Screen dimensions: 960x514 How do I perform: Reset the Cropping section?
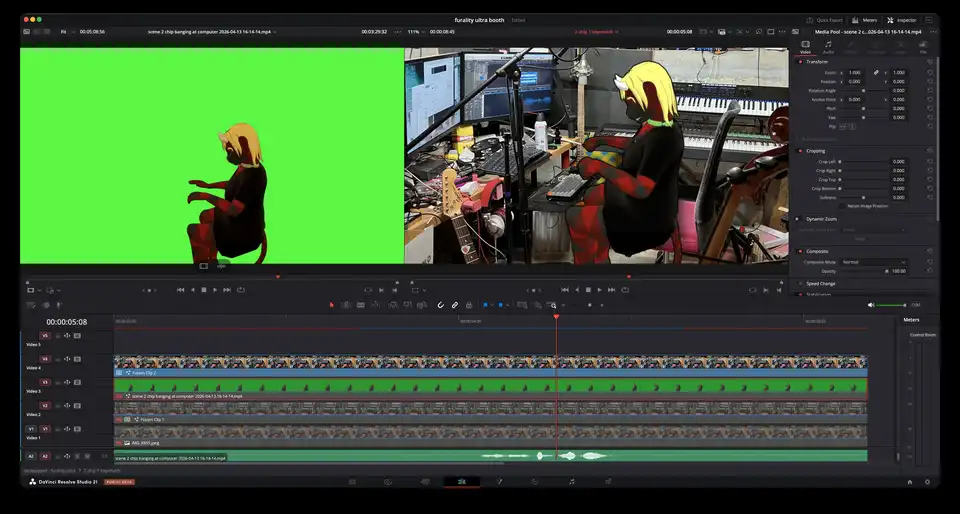point(930,151)
